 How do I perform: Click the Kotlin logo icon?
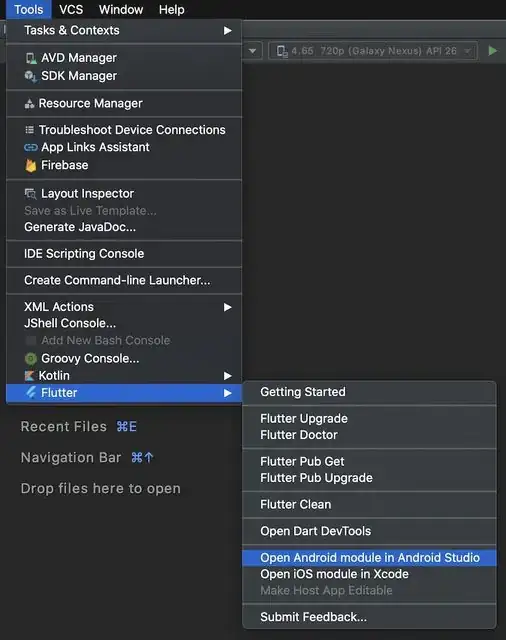(29, 376)
